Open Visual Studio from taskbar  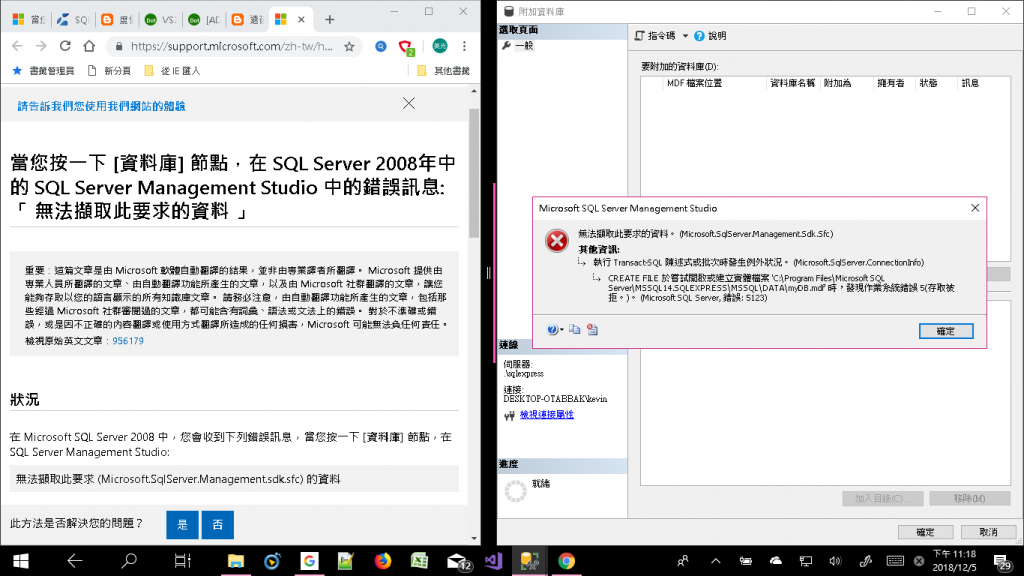tap(493, 561)
